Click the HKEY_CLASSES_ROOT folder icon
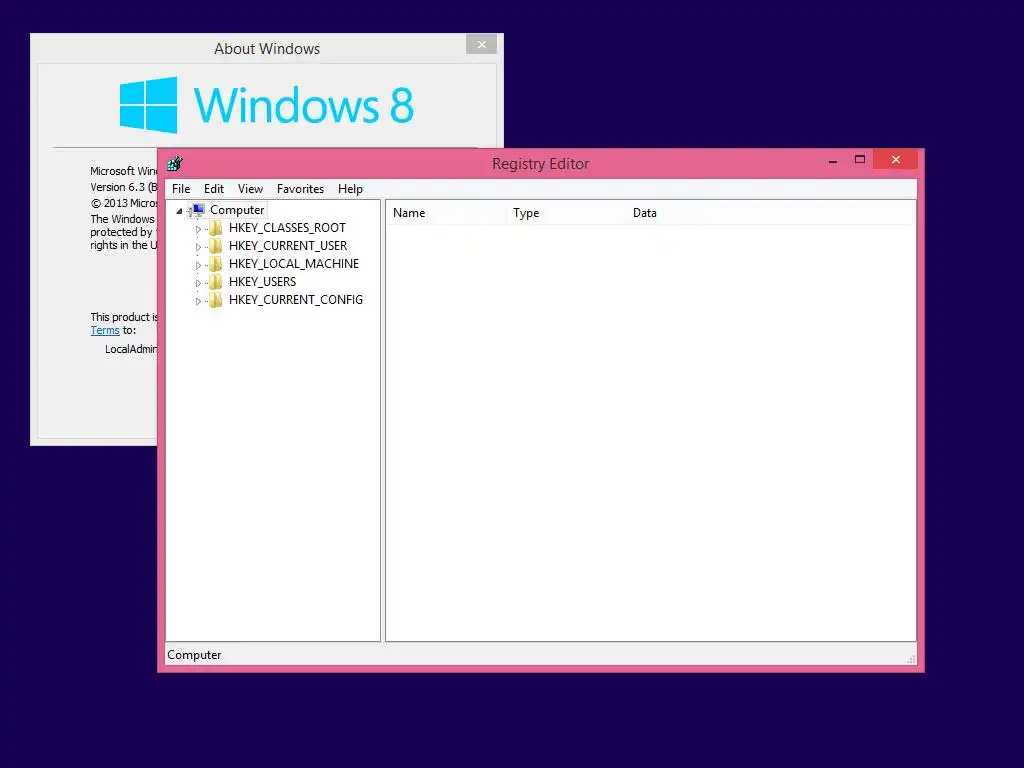 point(216,228)
